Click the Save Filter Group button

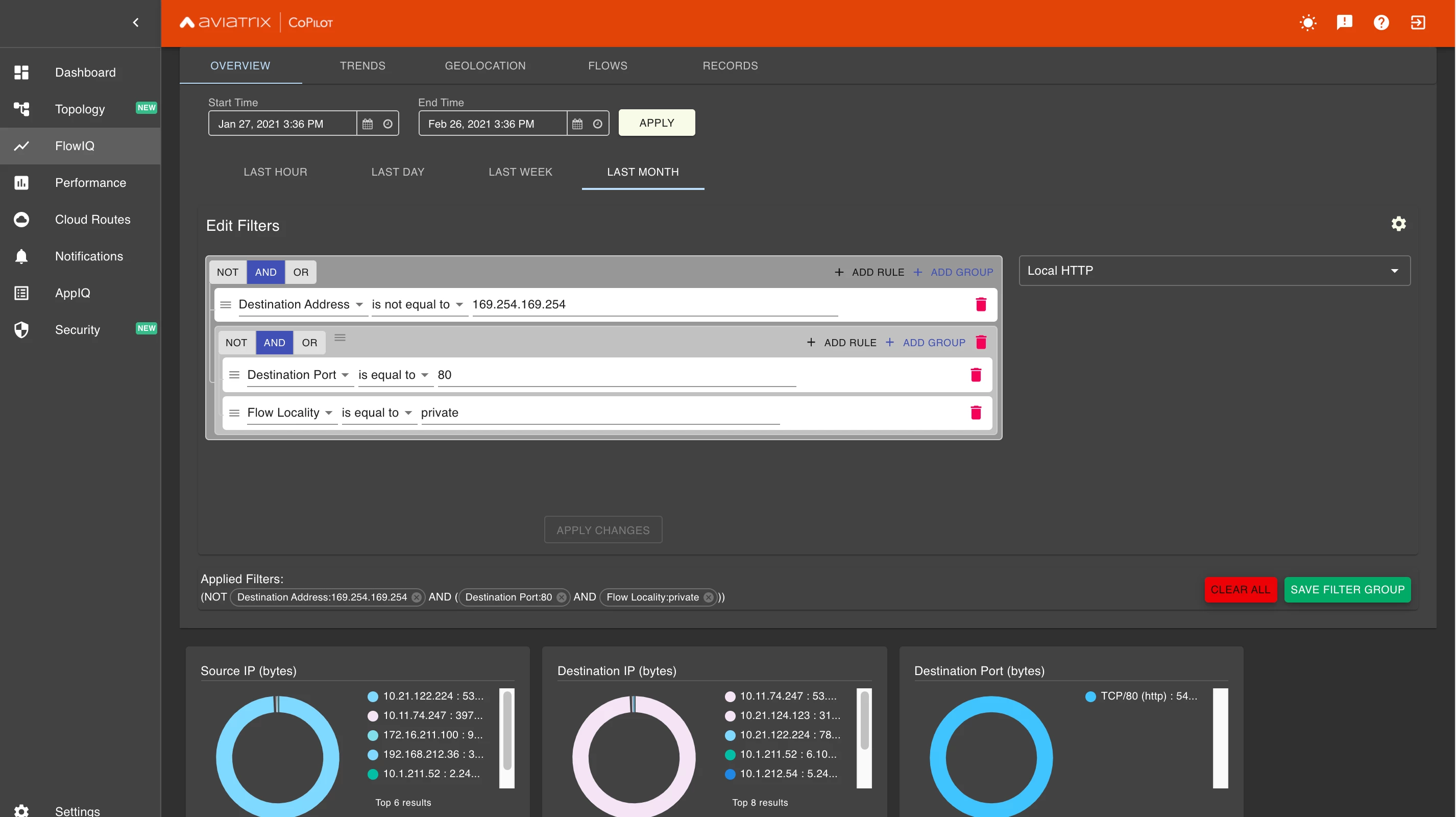coord(1347,590)
